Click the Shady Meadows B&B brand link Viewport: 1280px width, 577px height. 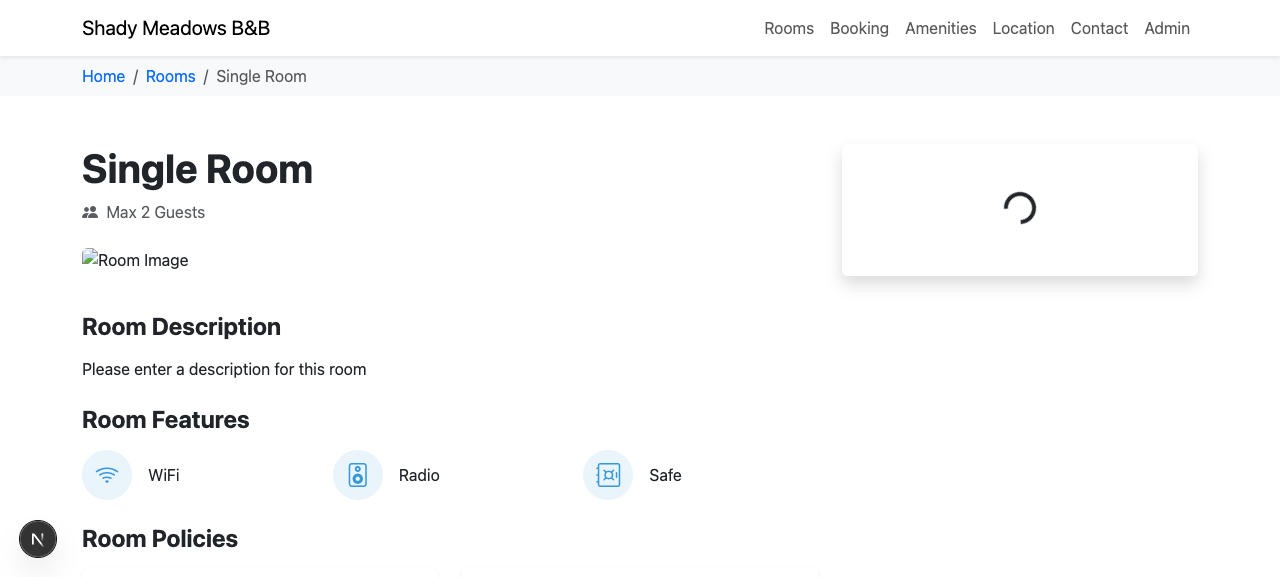click(x=176, y=28)
